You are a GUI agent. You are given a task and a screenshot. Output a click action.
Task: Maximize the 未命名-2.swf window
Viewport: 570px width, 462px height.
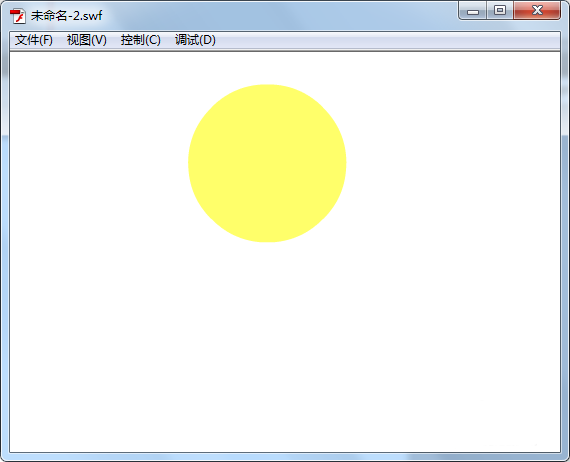point(500,11)
